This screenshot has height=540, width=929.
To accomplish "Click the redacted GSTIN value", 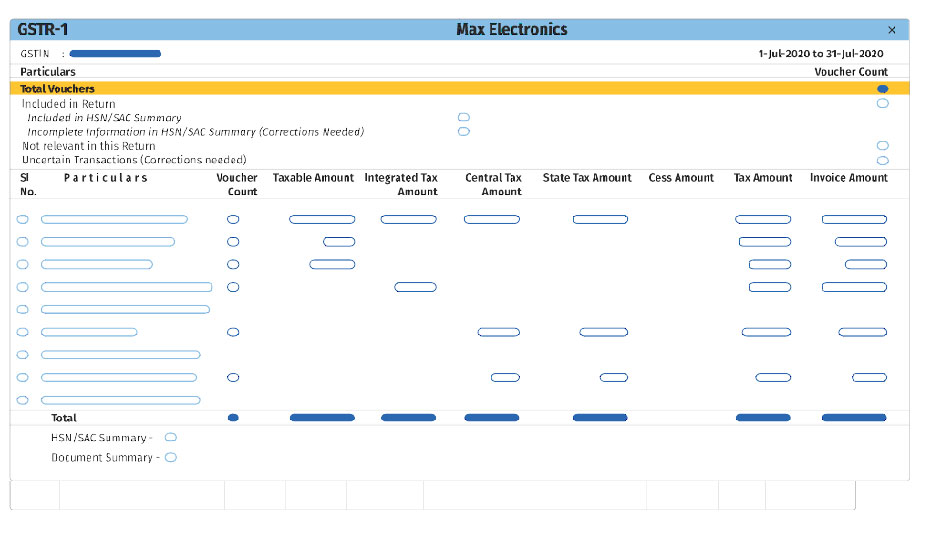I will point(115,54).
